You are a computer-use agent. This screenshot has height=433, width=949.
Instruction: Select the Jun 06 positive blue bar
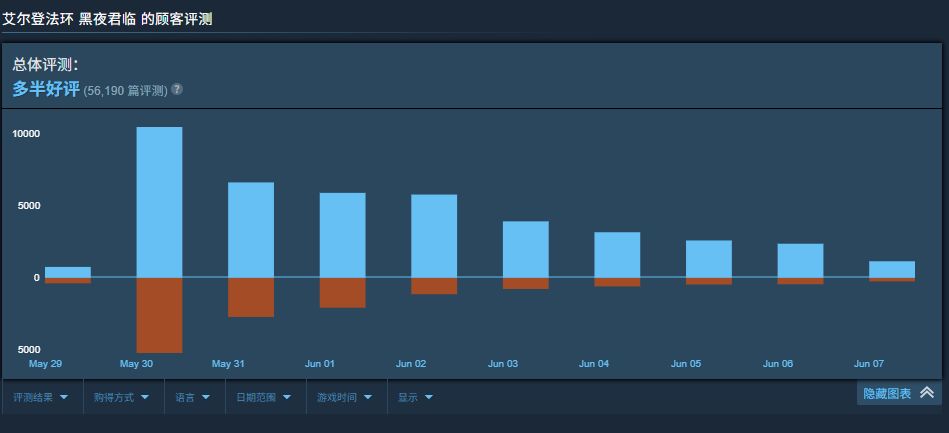[x=800, y=260]
